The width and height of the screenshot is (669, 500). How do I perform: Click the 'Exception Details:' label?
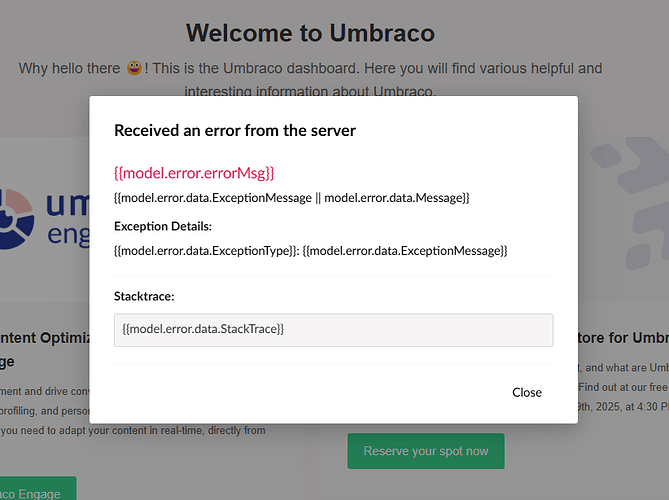click(x=163, y=226)
